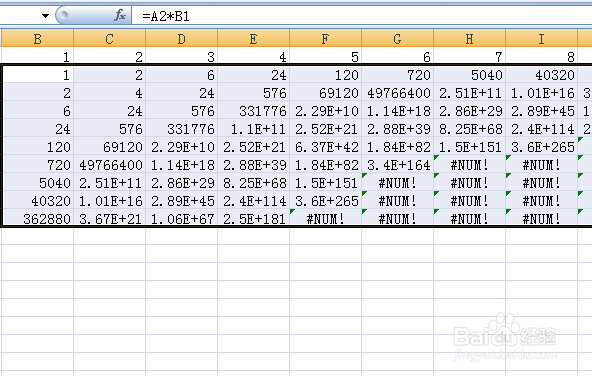Click 2.89E+45 in column I
This screenshot has width=592, height=376.
pos(541,111)
